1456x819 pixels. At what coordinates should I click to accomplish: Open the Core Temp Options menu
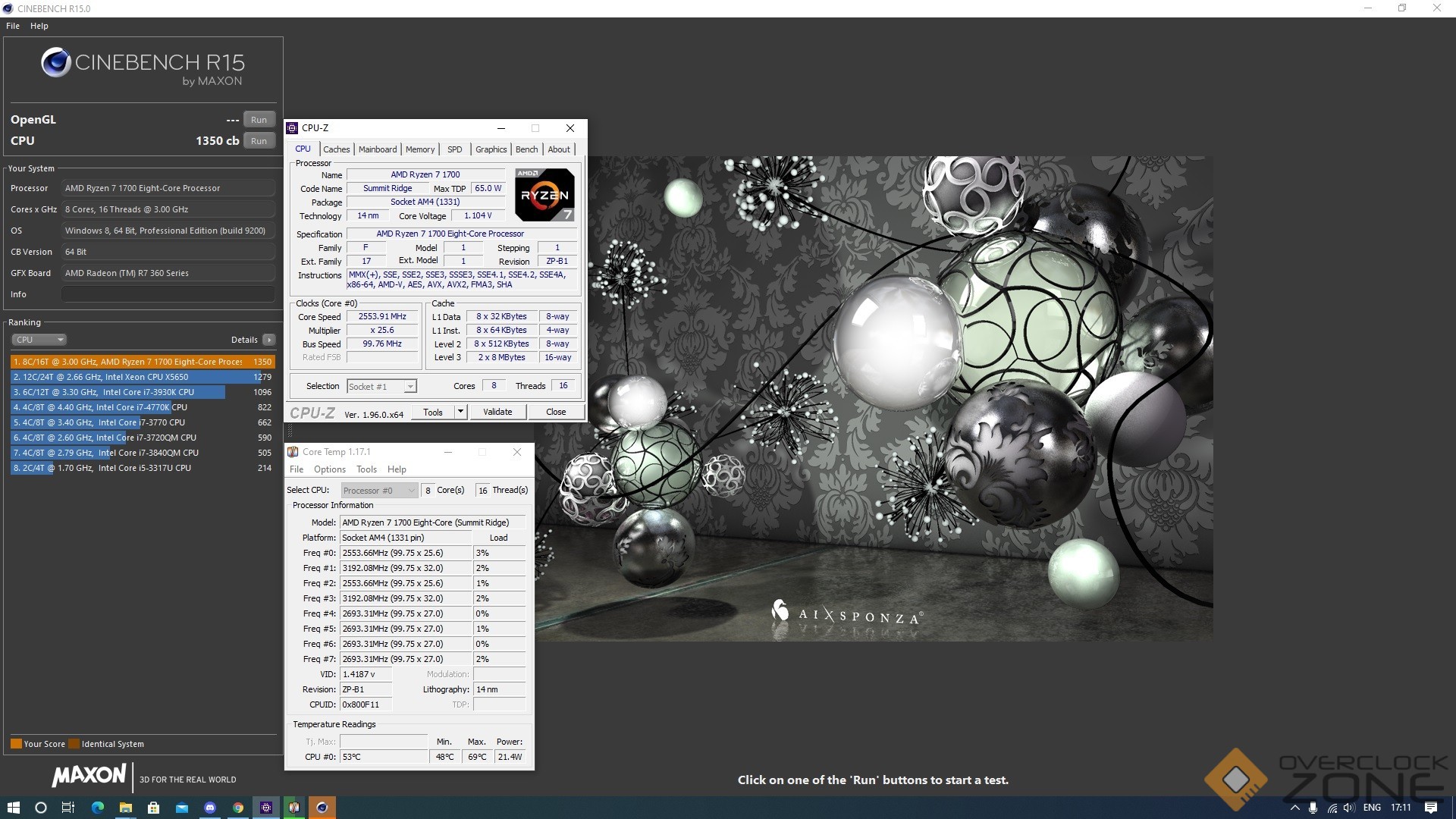(x=329, y=469)
